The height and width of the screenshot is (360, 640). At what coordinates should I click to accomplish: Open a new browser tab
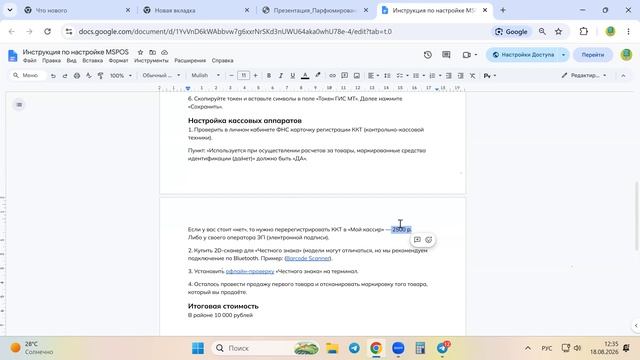coord(503,10)
